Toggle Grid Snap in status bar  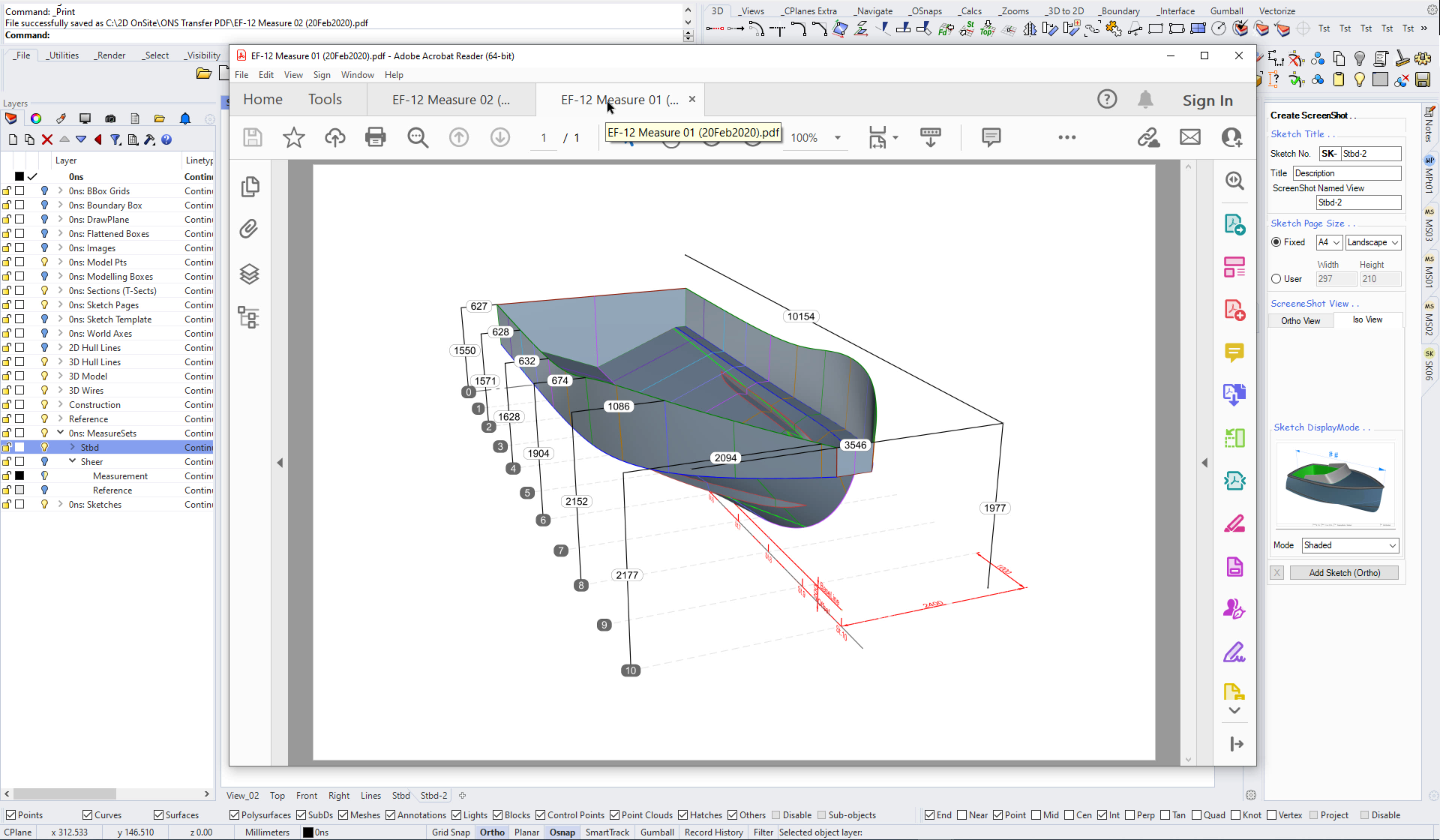(x=451, y=832)
